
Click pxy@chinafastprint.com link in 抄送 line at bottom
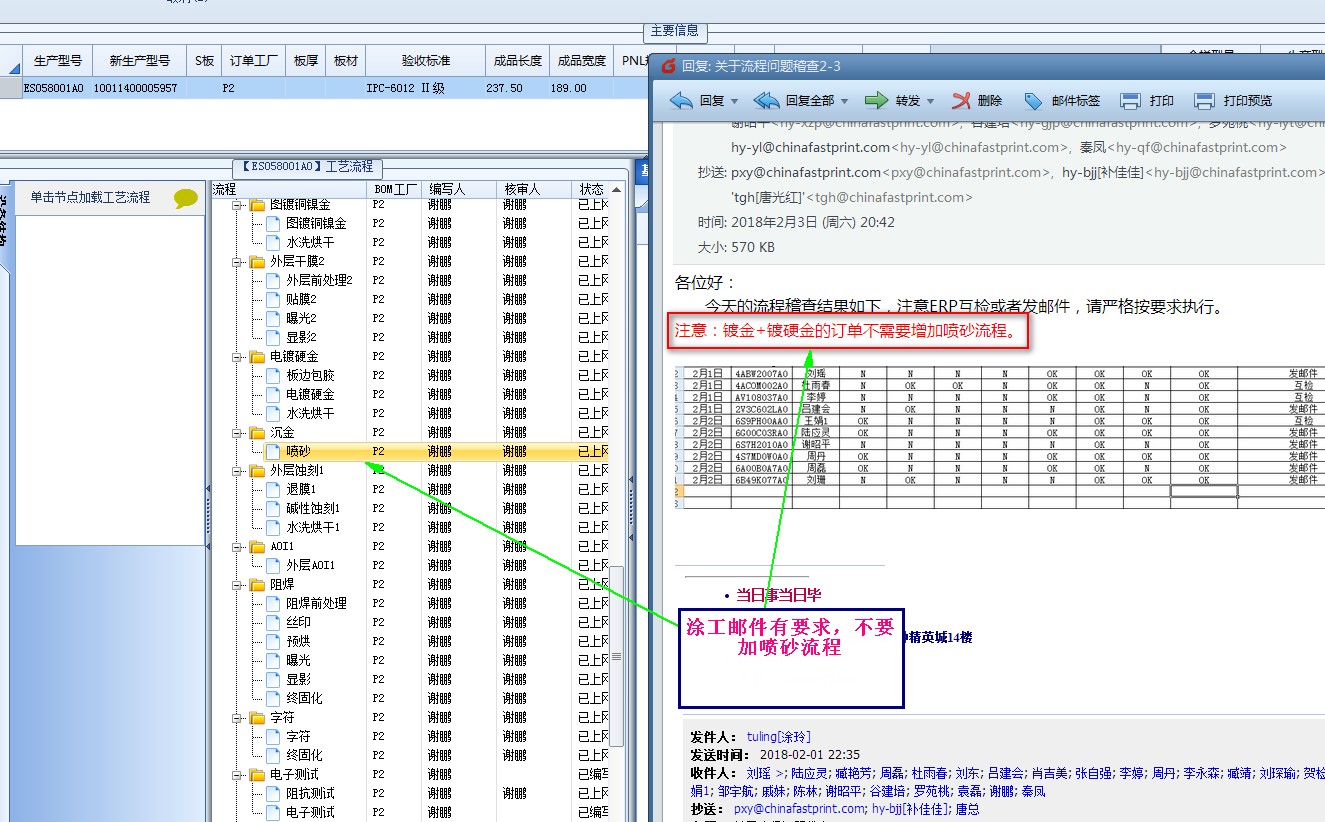[799, 809]
